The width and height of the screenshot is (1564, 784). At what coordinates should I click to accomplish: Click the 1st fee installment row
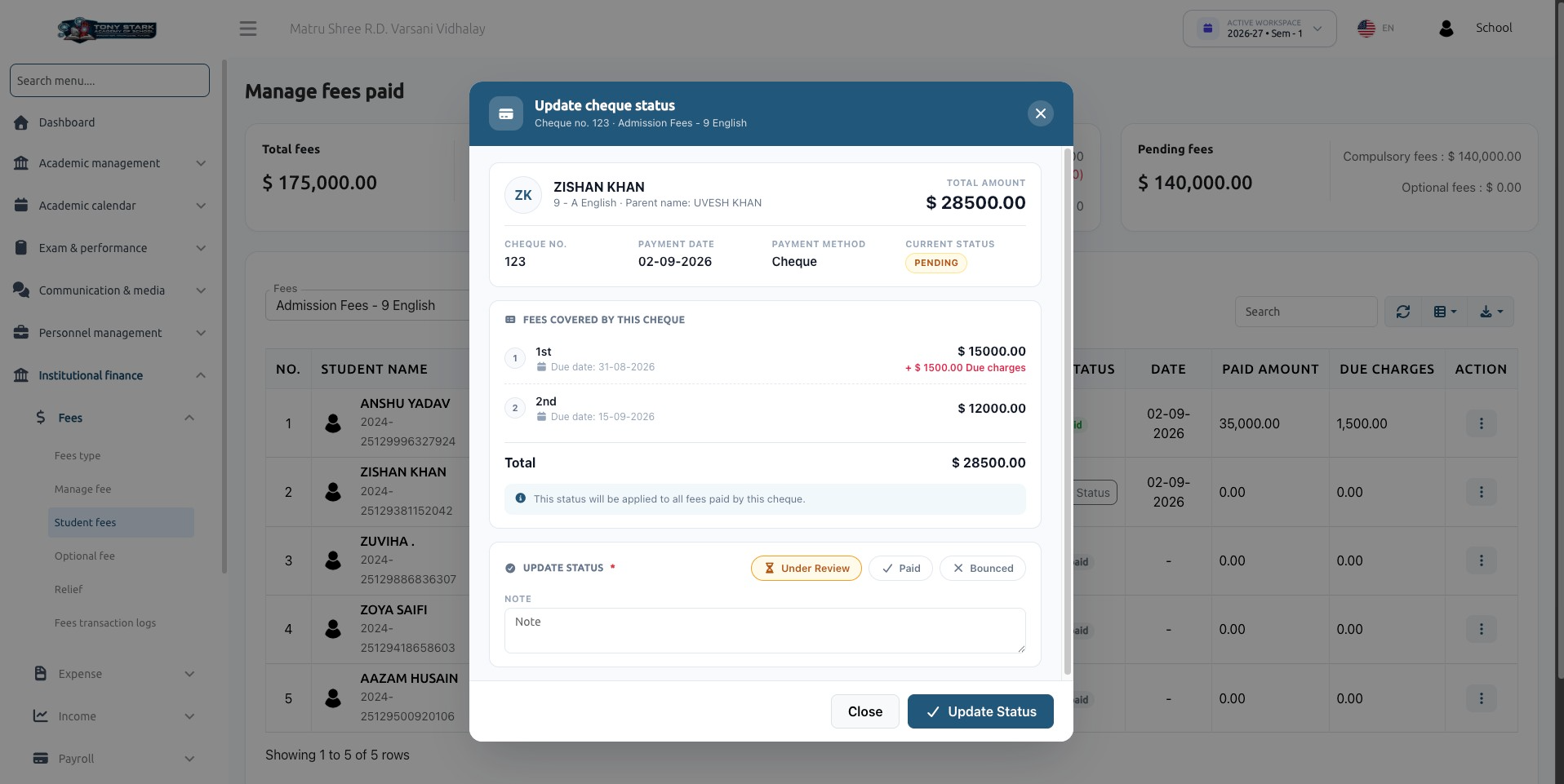765,359
